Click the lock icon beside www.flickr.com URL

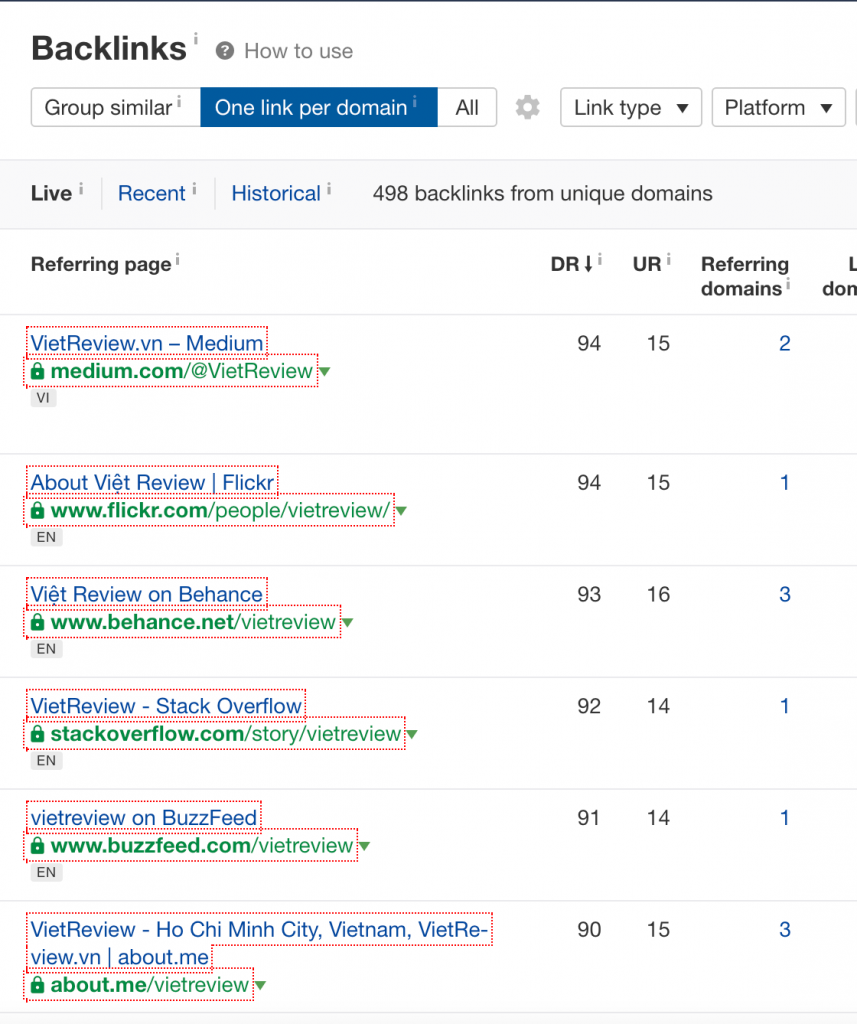click(x=38, y=511)
